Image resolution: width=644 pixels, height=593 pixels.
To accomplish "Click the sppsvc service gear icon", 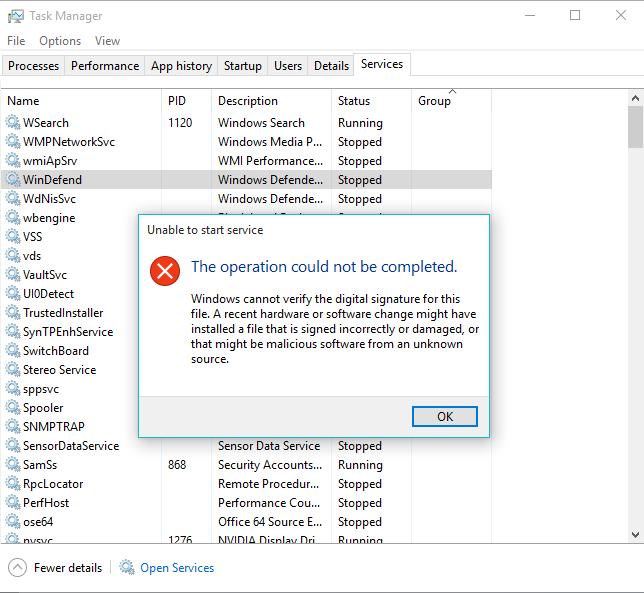I will (x=13, y=388).
